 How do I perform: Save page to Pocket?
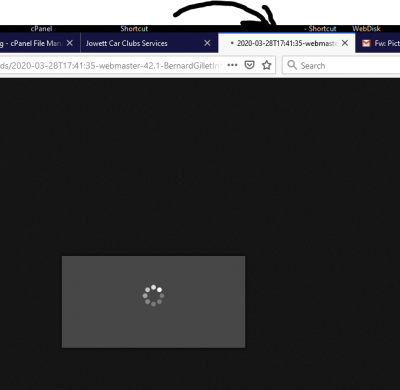point(249,65)
